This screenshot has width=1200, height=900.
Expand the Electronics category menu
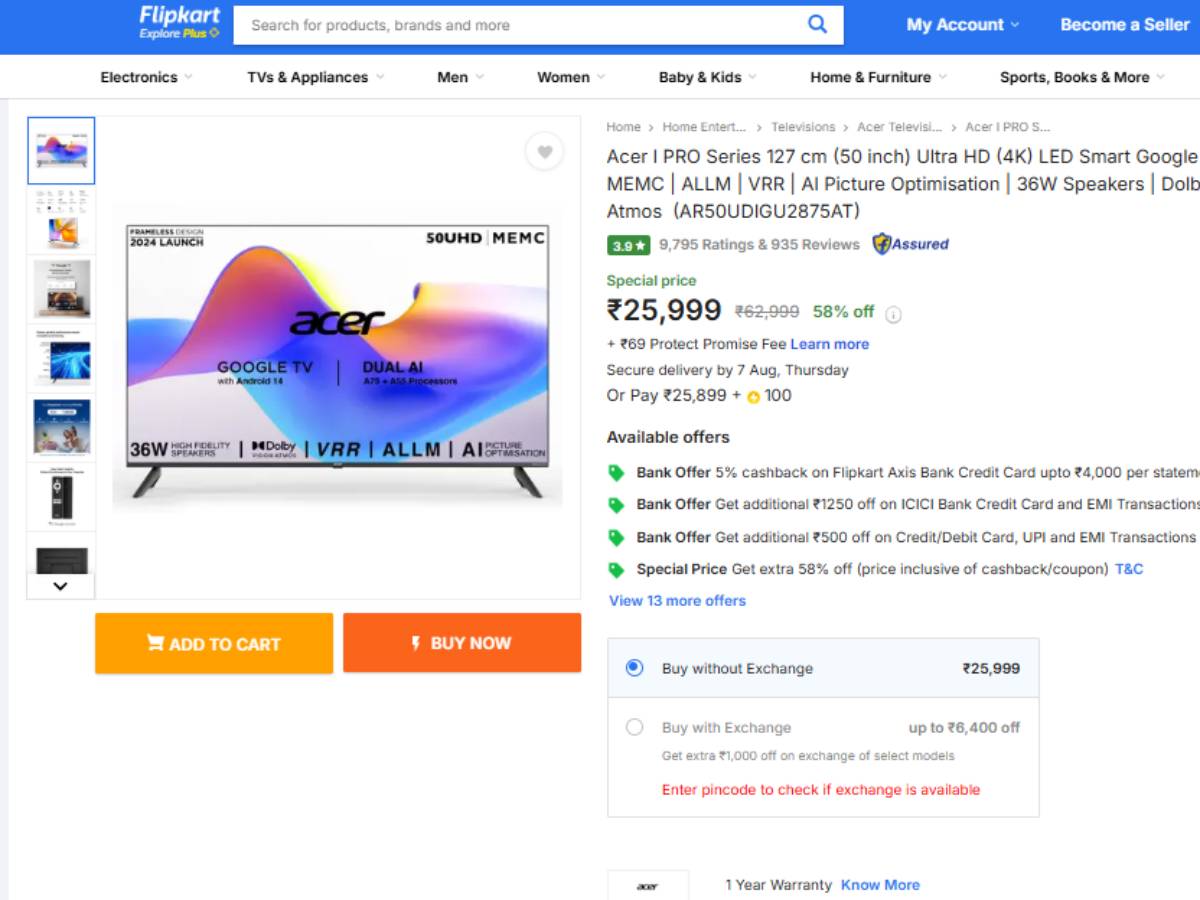pos(146,77)
